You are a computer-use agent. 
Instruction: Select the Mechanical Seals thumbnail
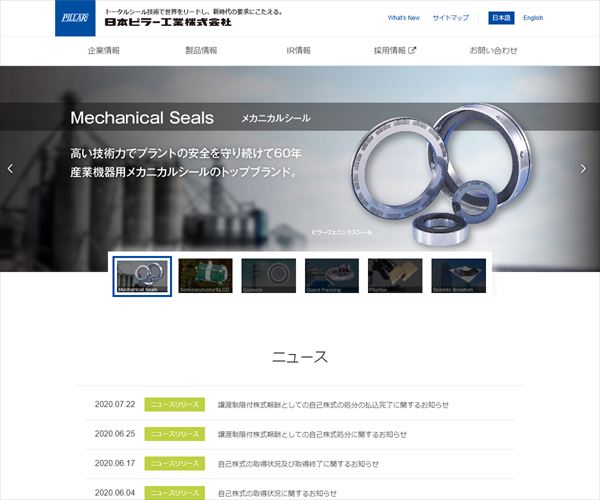142,276
